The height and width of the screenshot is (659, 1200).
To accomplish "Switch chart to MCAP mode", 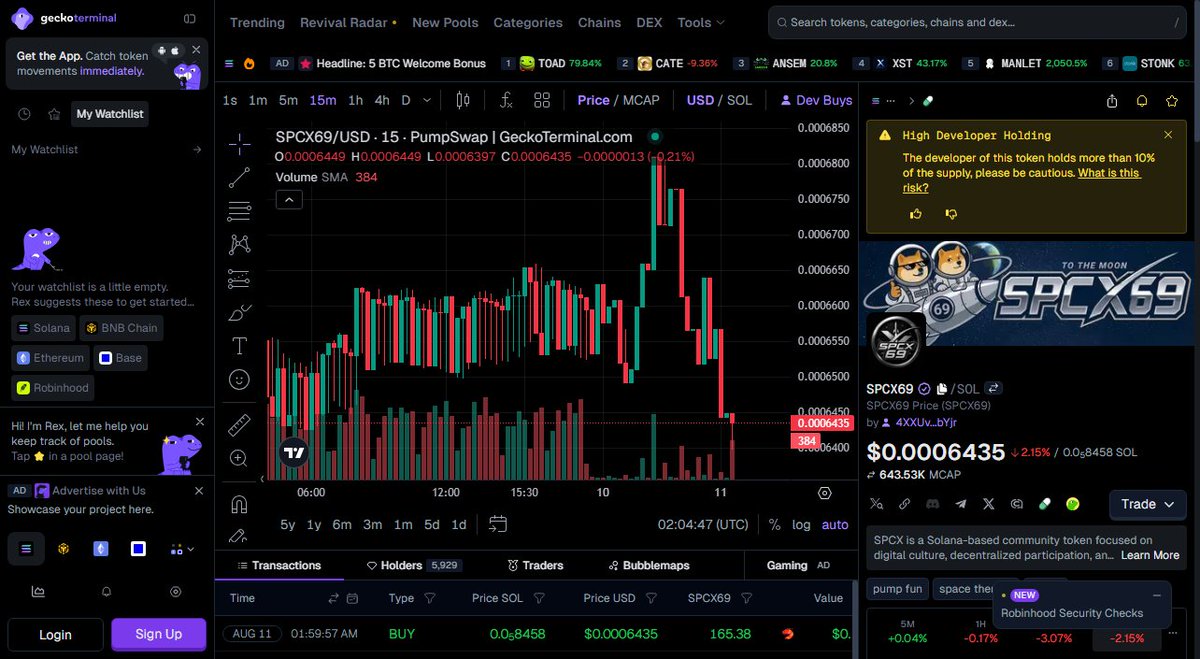I will [641, 100].
